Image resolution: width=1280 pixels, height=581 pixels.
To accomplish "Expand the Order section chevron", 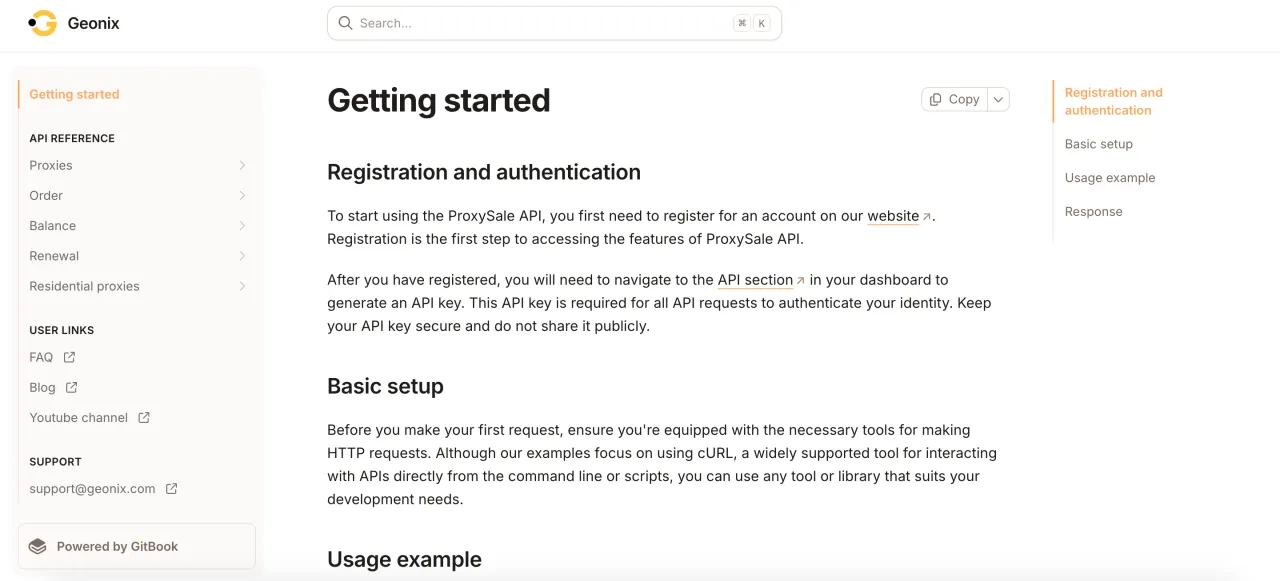I will pyautogui.click(x=242, y=195).
